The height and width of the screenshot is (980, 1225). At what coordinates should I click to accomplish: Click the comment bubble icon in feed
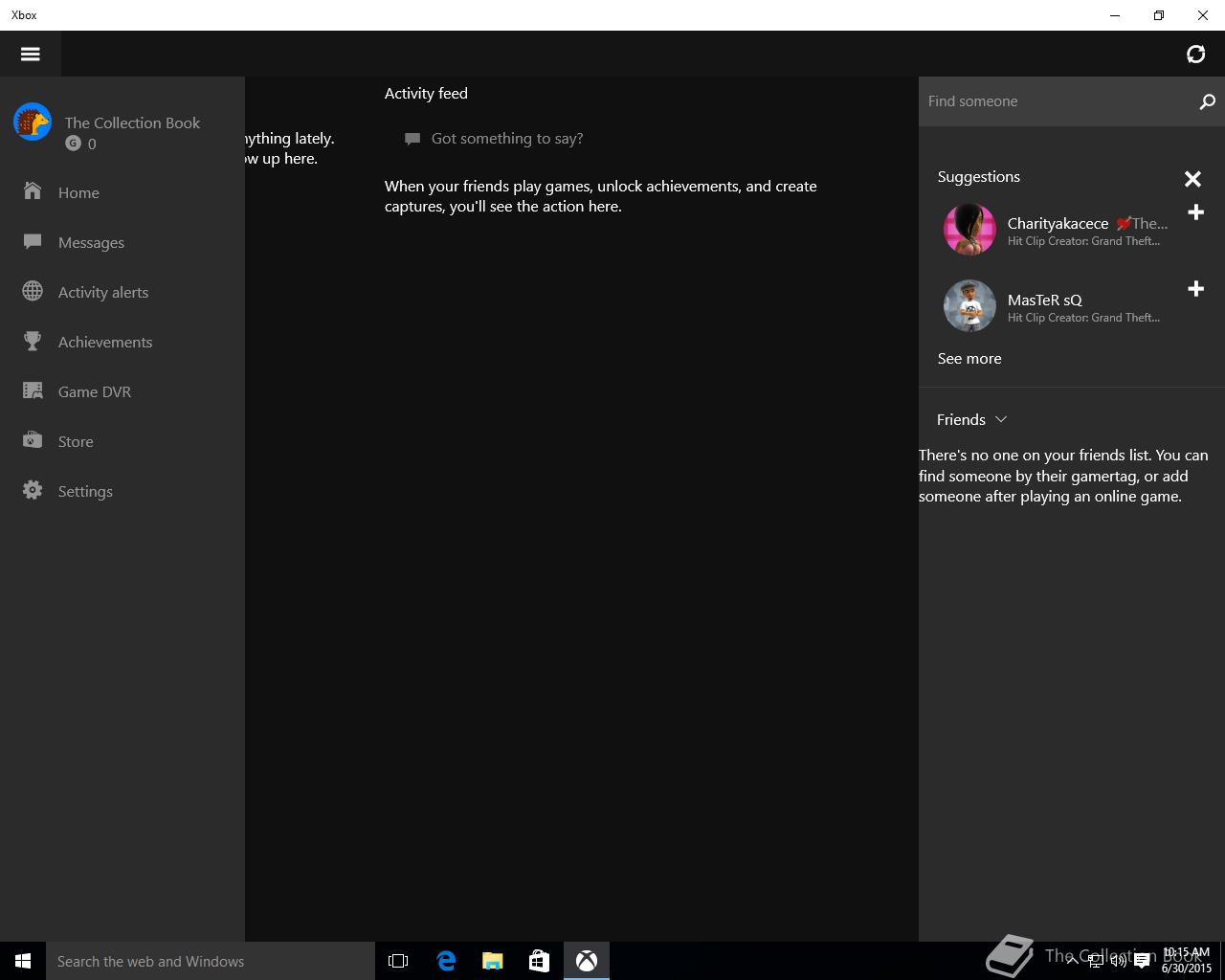point(412,139)
